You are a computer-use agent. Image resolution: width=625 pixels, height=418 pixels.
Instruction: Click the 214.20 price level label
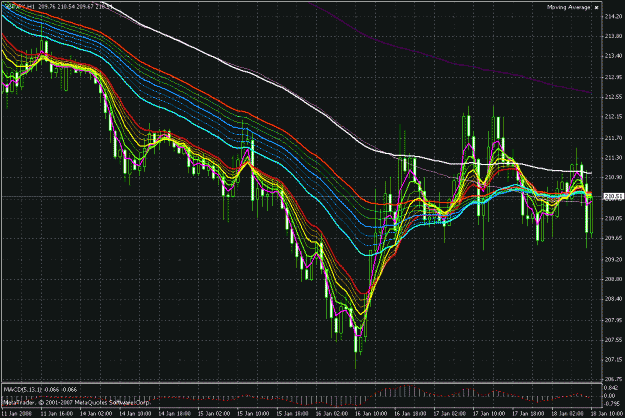pos(614,16)
